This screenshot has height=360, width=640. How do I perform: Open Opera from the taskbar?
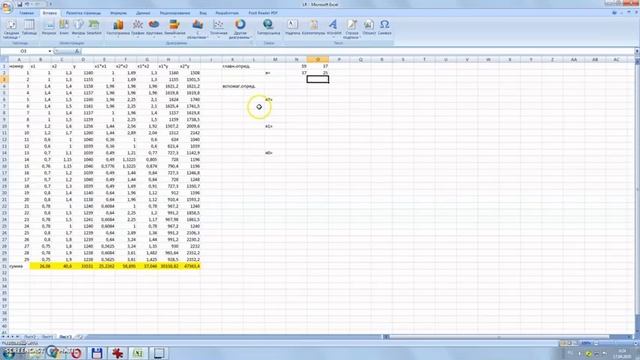76,353
